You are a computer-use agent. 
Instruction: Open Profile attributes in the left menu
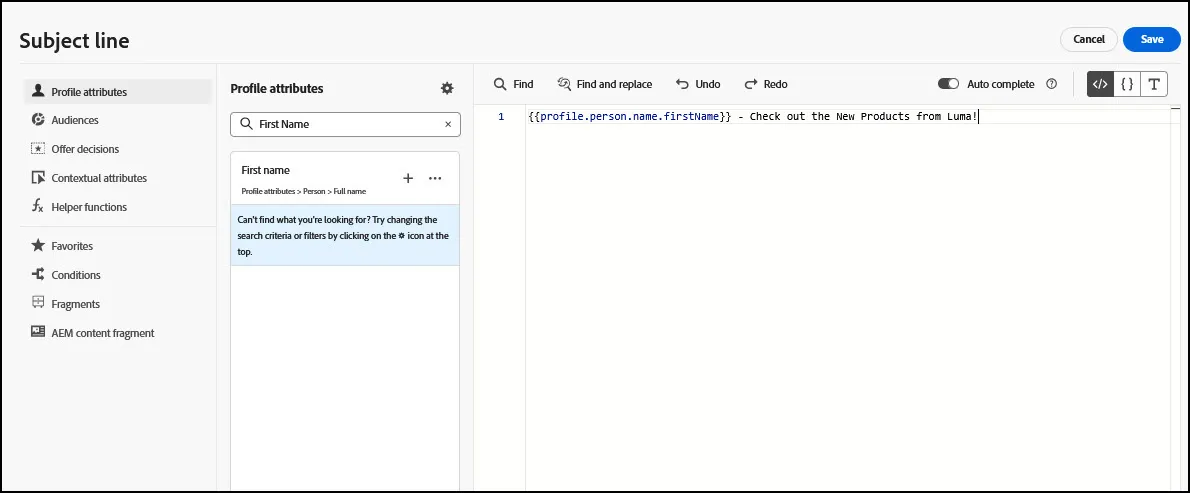click(x=118, y=92)
